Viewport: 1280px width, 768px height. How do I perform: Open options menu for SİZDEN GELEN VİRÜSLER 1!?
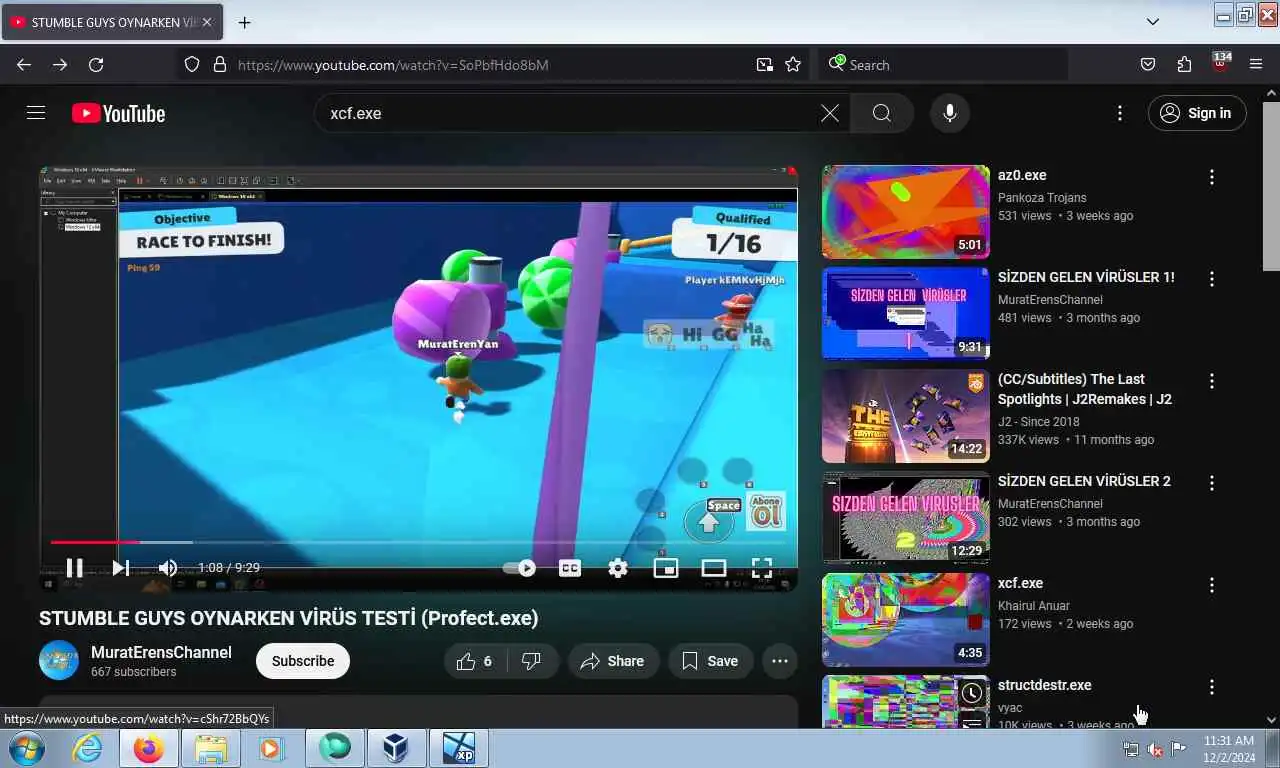(1212, 279)
